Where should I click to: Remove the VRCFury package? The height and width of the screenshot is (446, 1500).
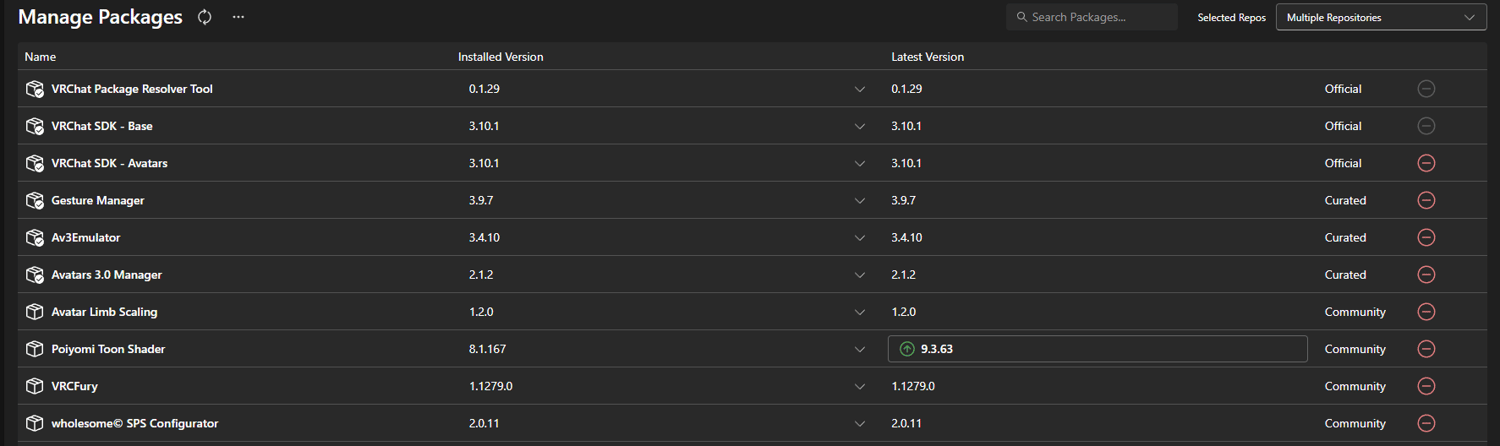tap(1426, 386)
